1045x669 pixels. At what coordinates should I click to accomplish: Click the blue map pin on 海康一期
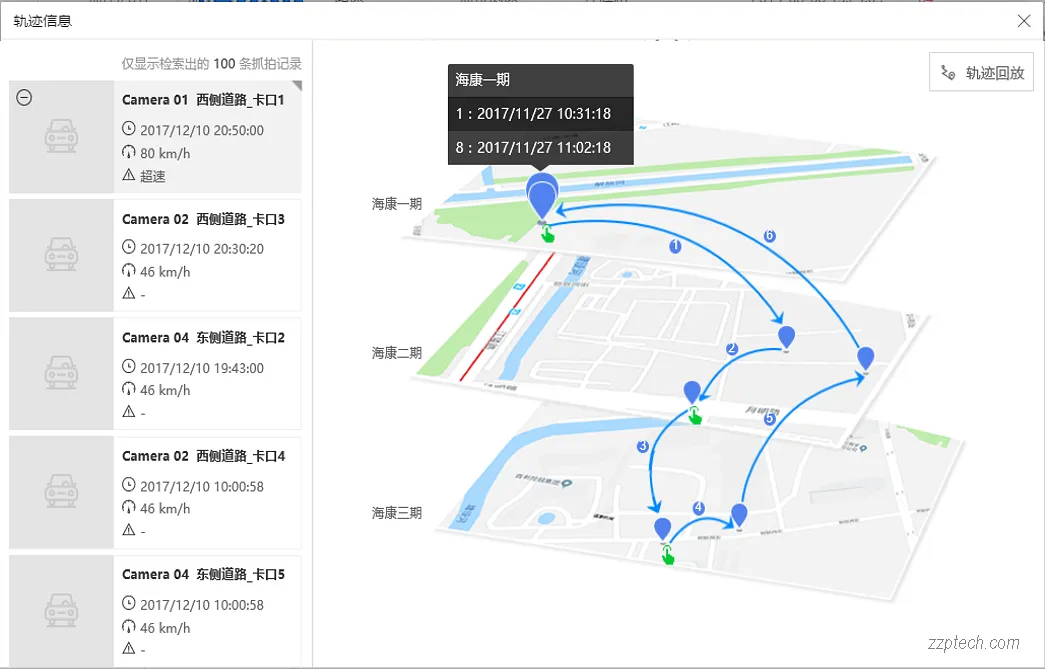click(x=542, y=197)
